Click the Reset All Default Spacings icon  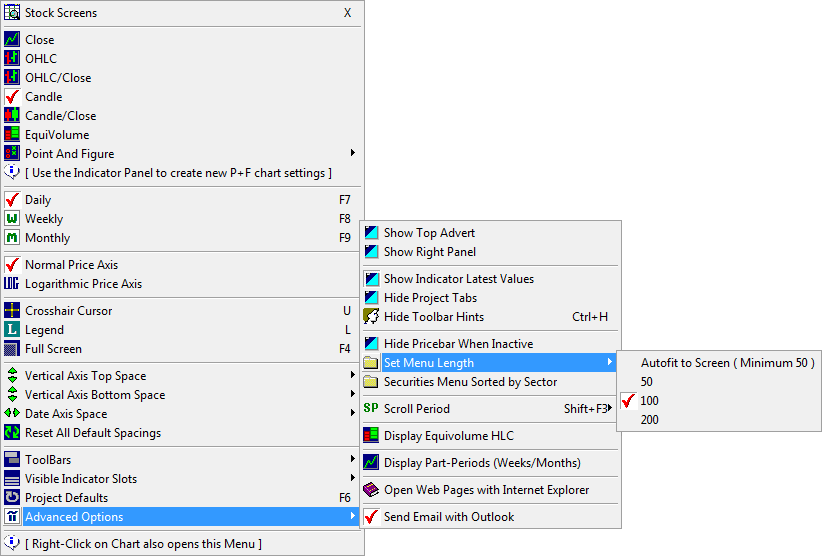click(x=12, y=433)
